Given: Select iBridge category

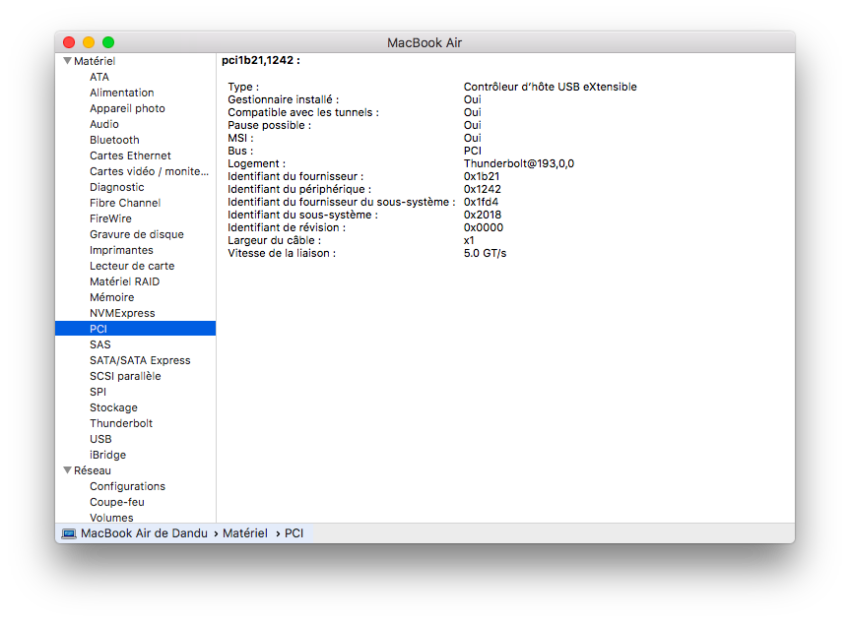Looking at the screenshot, I should coord(108,454).
